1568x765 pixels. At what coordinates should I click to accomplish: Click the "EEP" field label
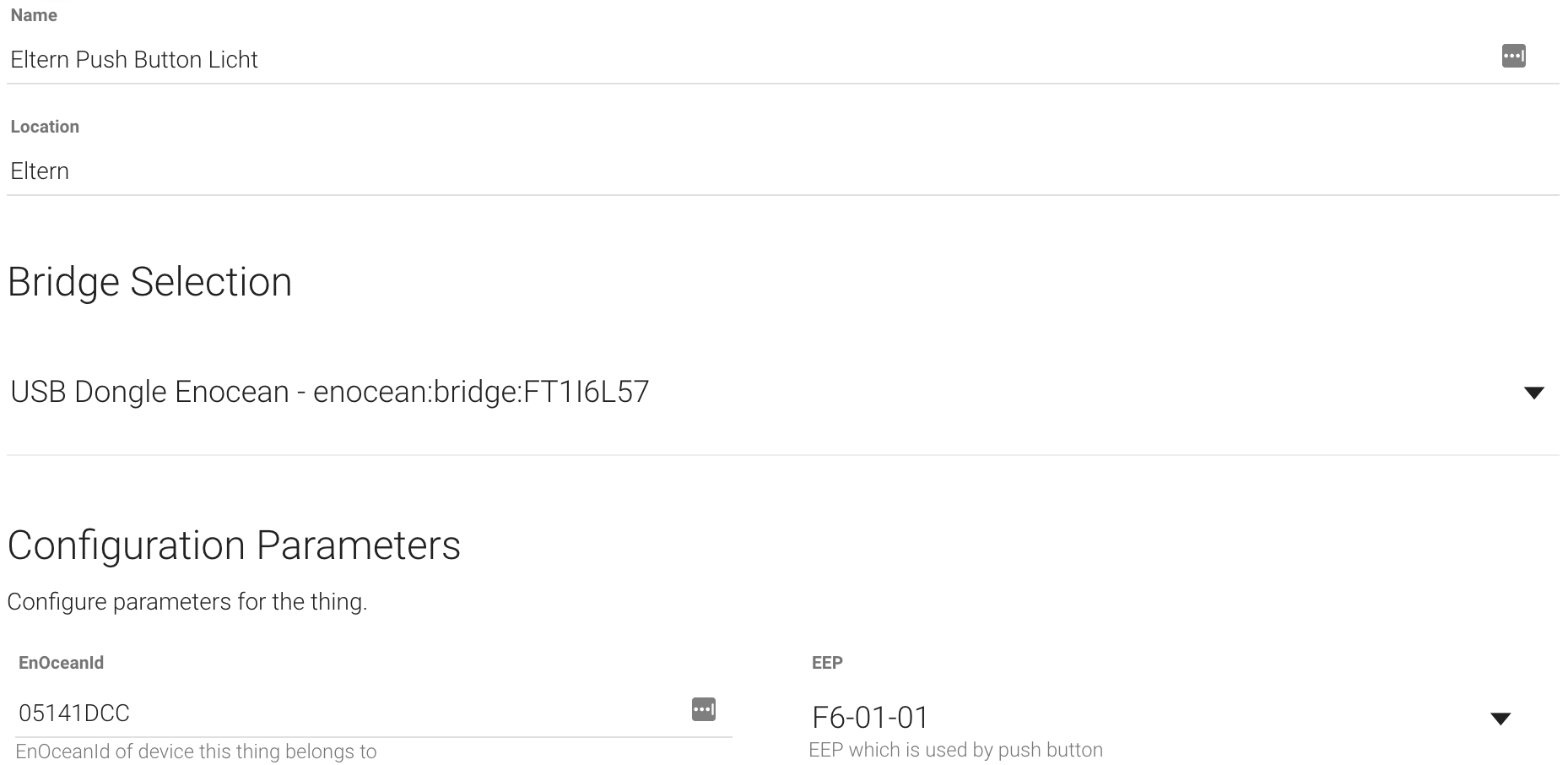pyautogui.click(x=827, y=663)
